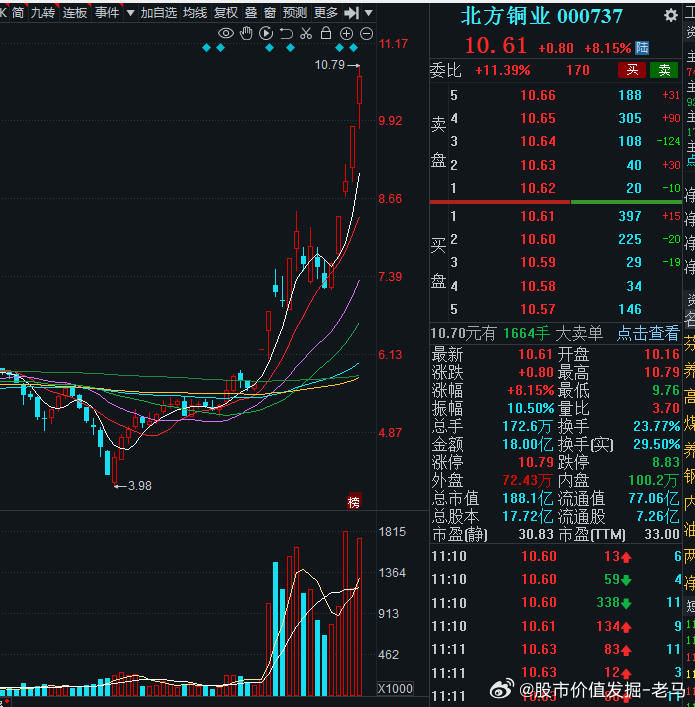The image size is (695, 707).
Task: Click the blue 陆 badge near price
Action: (642, 48)
